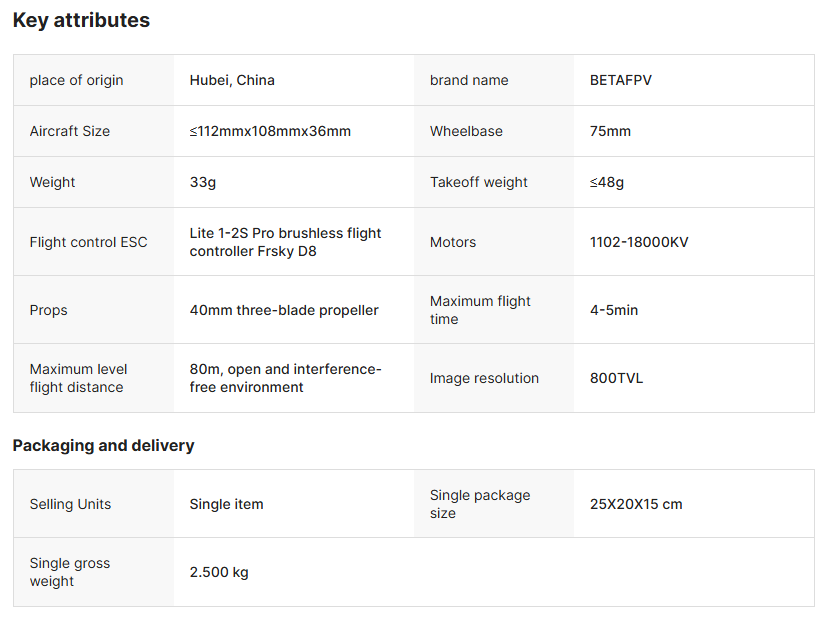Select the 'Hubei, China' origin value
The image size is (827, 621).
(x=232, y=80)
